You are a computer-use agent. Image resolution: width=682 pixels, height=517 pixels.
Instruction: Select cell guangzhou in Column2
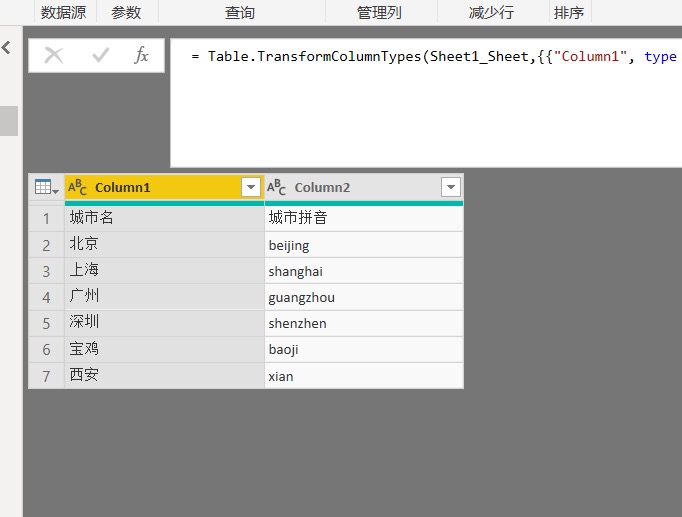coord(364,297)
